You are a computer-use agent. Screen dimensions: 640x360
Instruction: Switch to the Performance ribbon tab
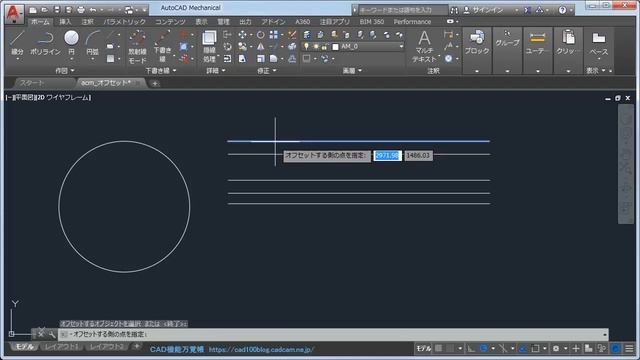point(412,22)
